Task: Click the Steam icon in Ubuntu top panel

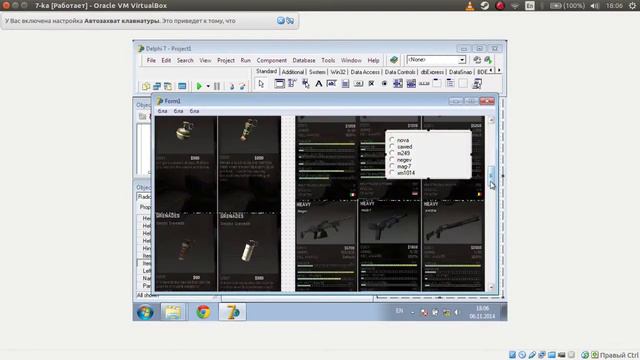Action: [485, 6]
